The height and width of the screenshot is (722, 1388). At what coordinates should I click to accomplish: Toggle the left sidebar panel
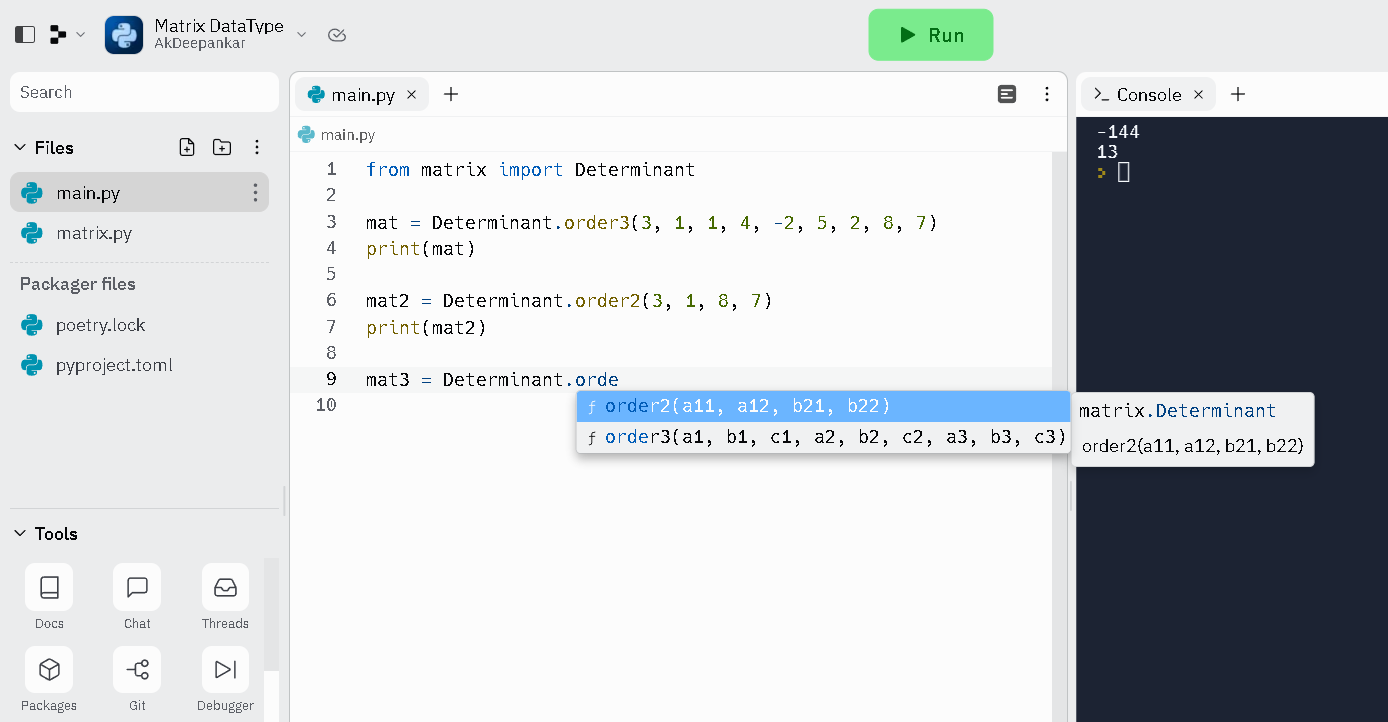[x=24, y=33]
